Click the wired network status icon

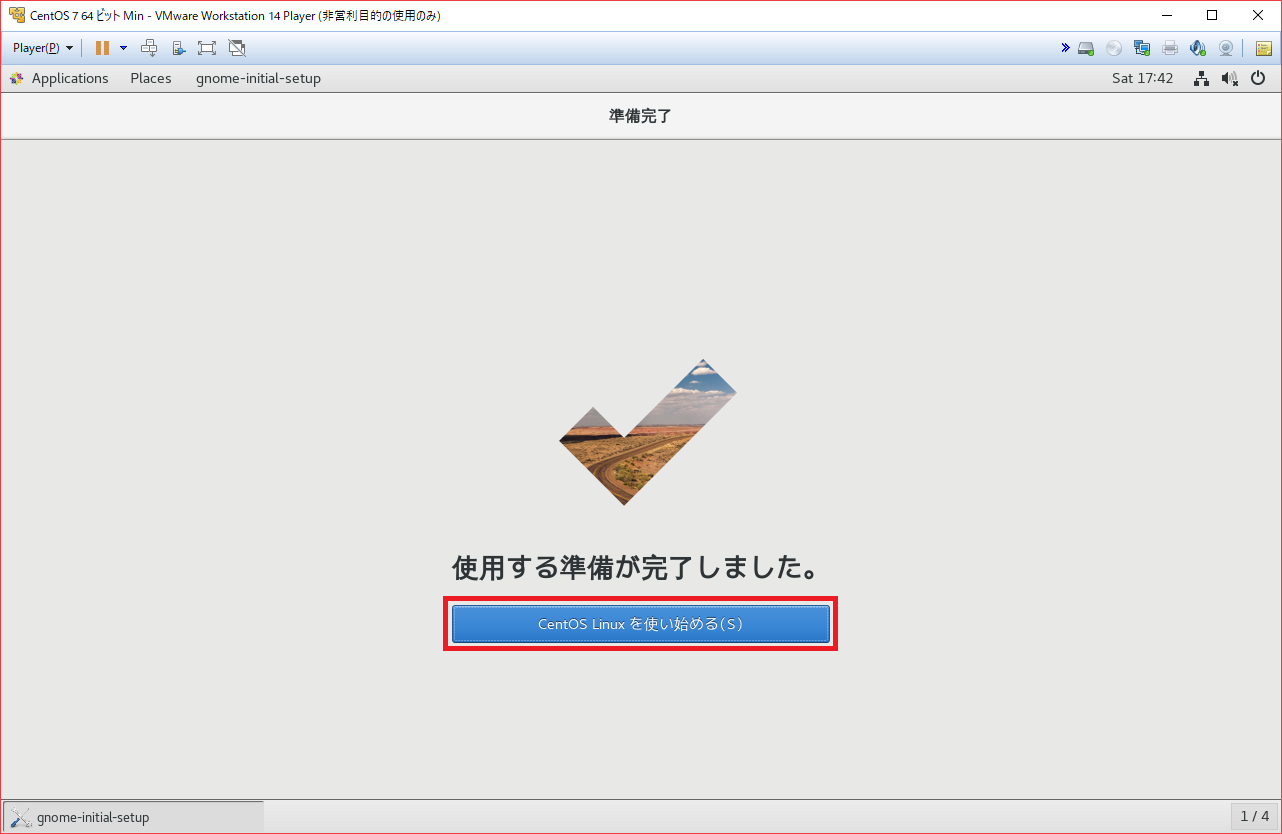click(x=1201, y=78)
